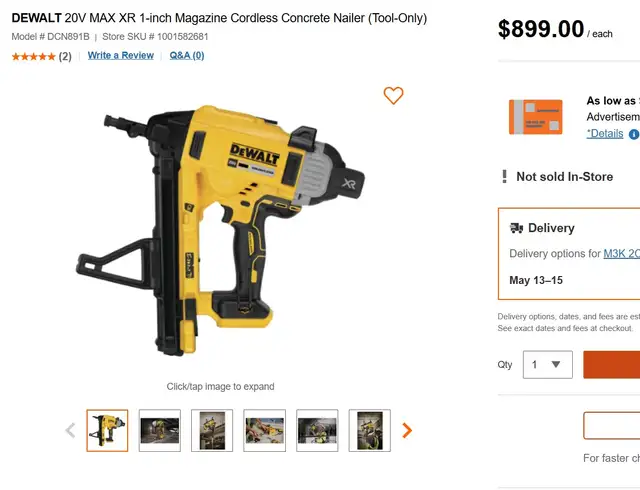Open the *Details financing link

click(x=605, y=134)
